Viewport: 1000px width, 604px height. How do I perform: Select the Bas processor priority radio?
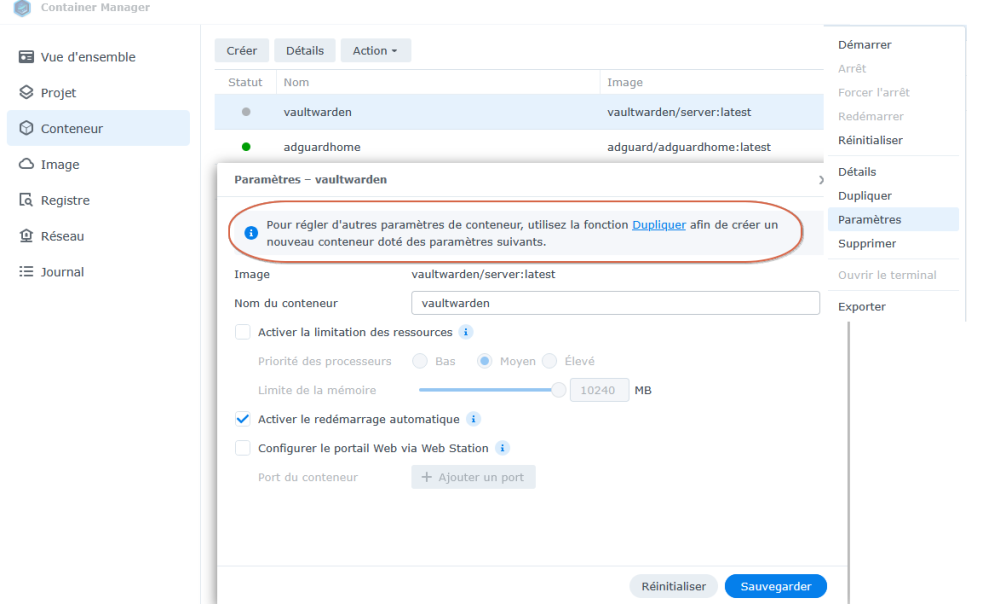[420, 361]
